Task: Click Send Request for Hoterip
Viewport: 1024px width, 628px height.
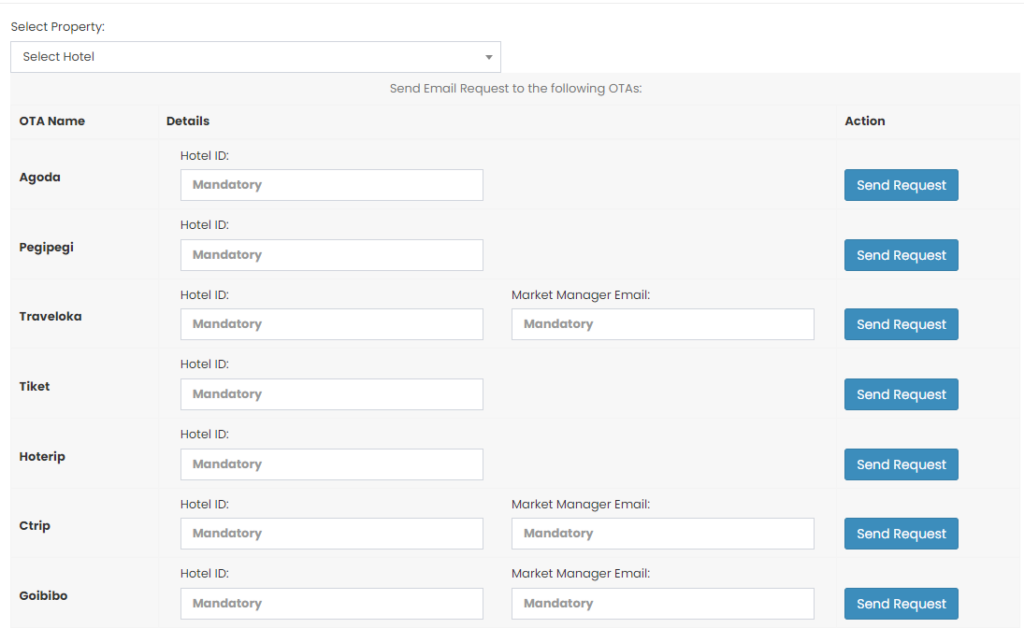Action: click(x=901, y=464)
